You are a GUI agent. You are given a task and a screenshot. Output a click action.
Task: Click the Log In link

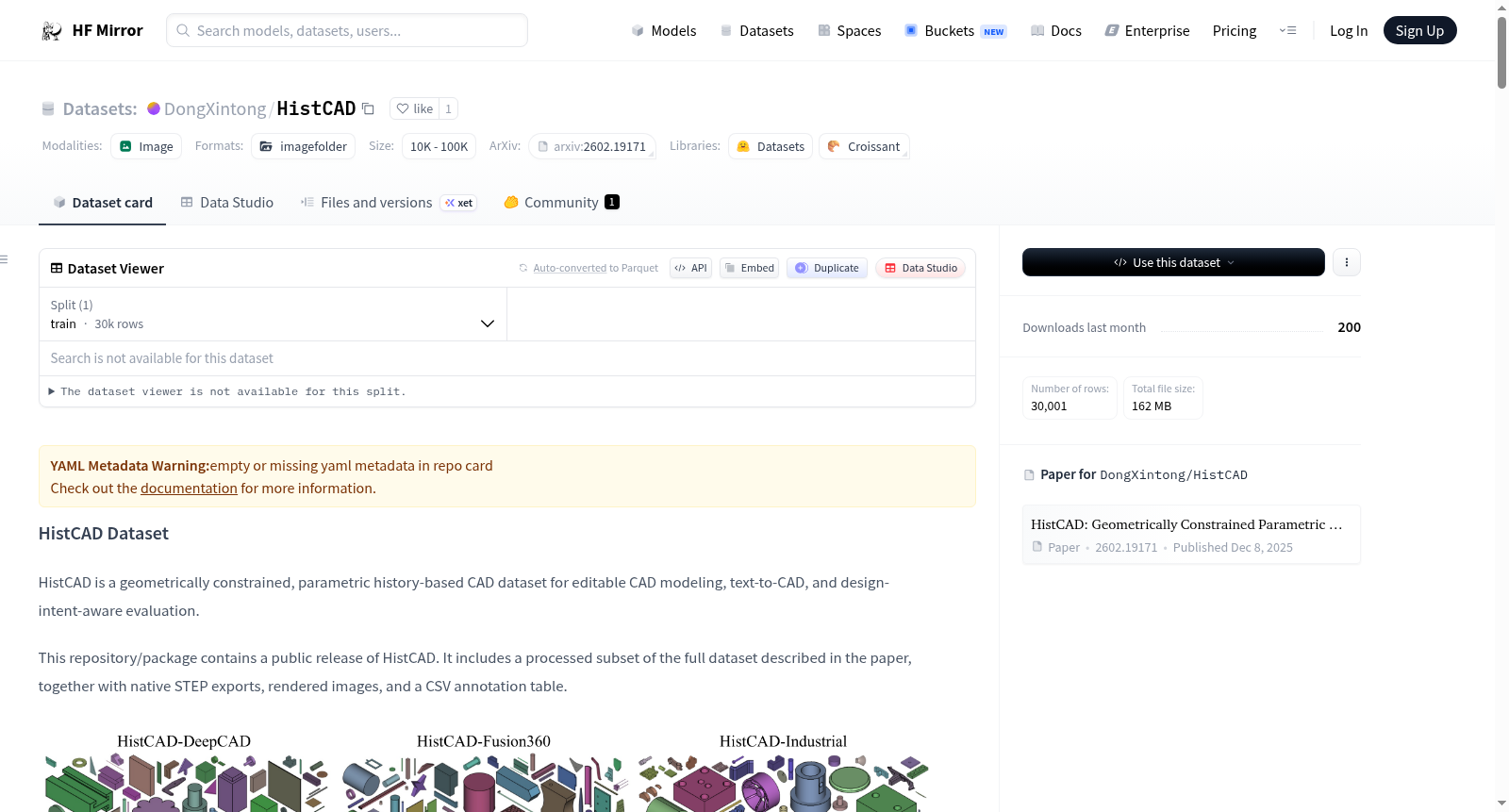coord(1349,31)
